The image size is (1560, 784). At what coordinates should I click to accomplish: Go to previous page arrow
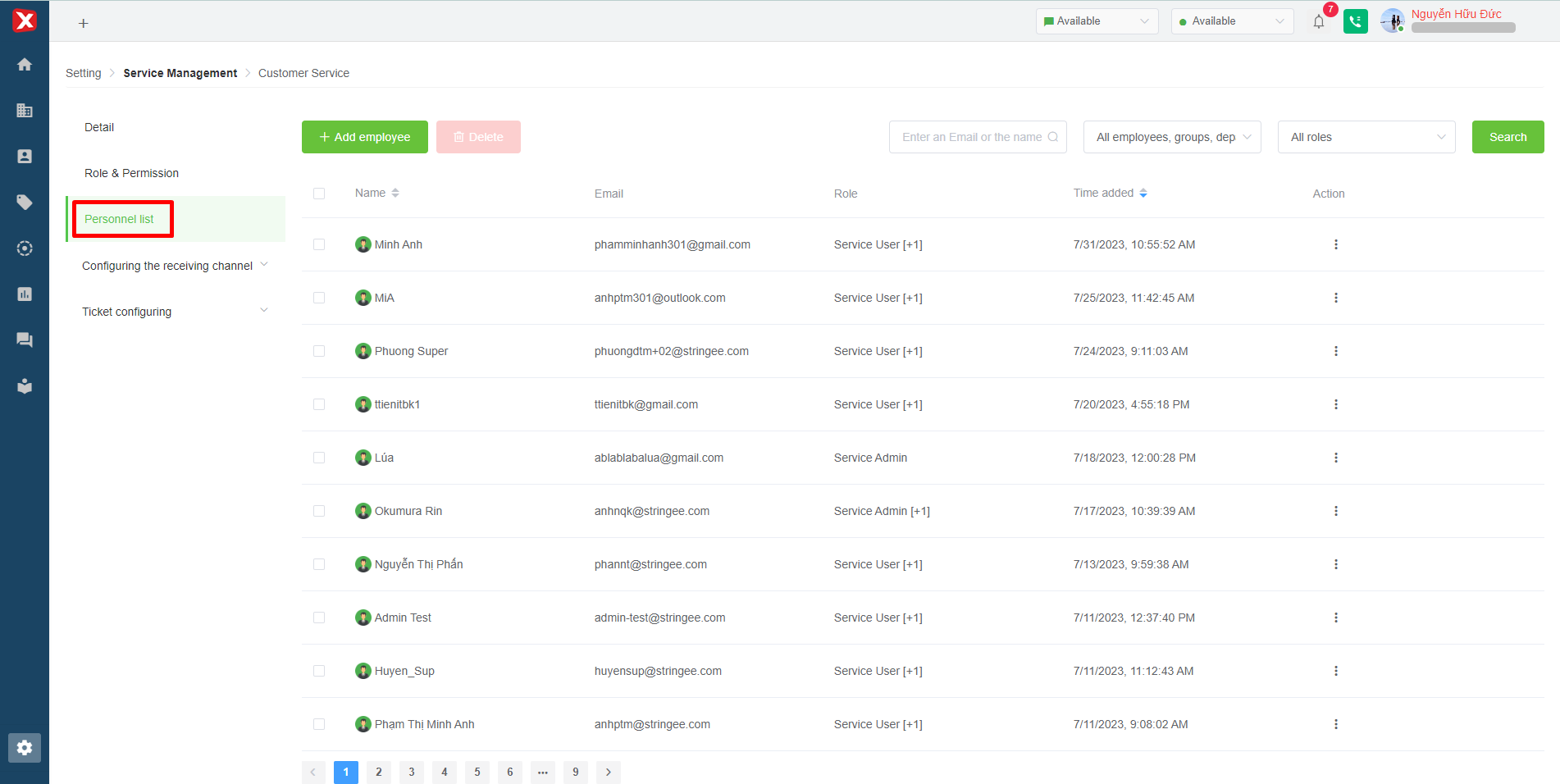[x=313, y=773]
